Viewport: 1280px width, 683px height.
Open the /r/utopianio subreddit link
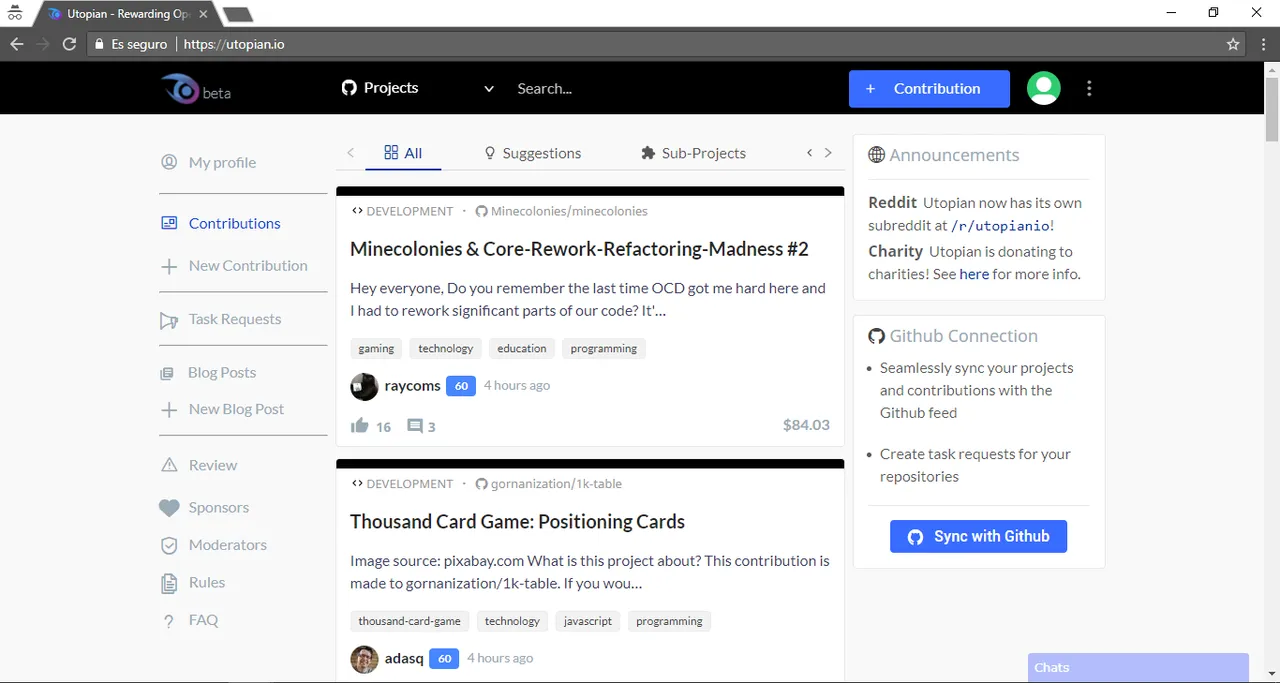click(1000, 226)
